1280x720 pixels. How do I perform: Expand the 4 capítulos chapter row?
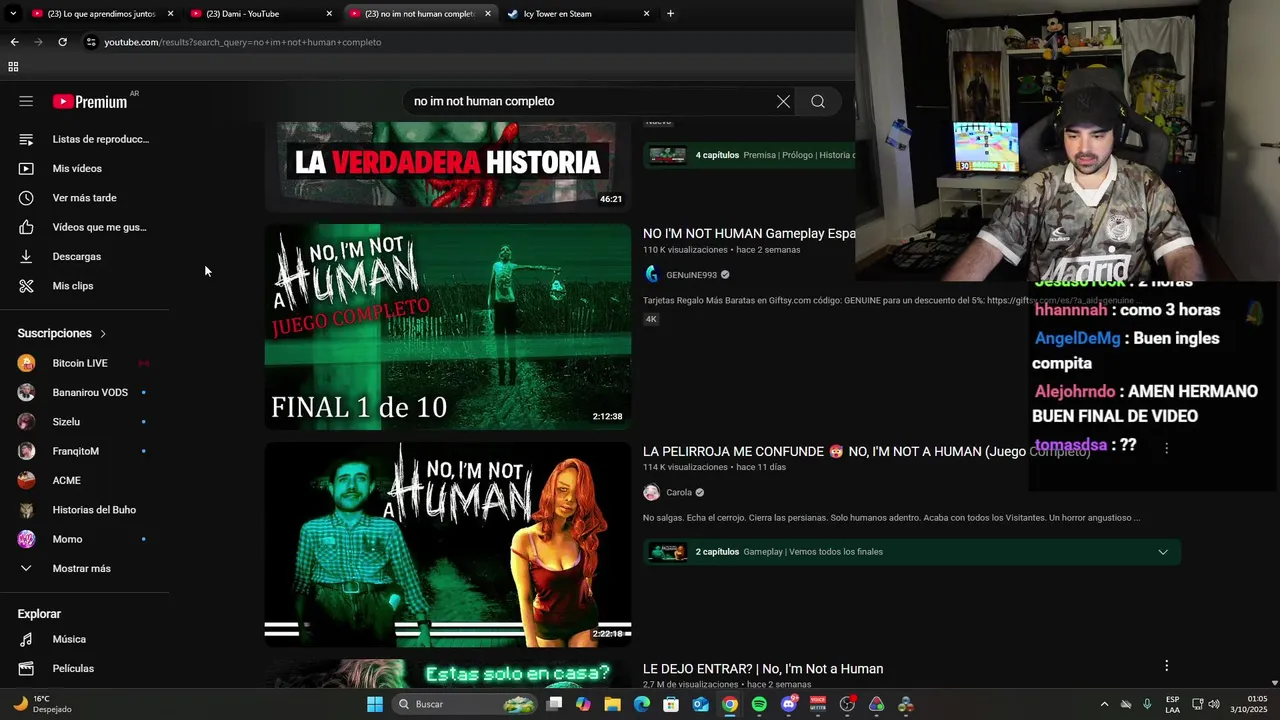pos(750,155)
